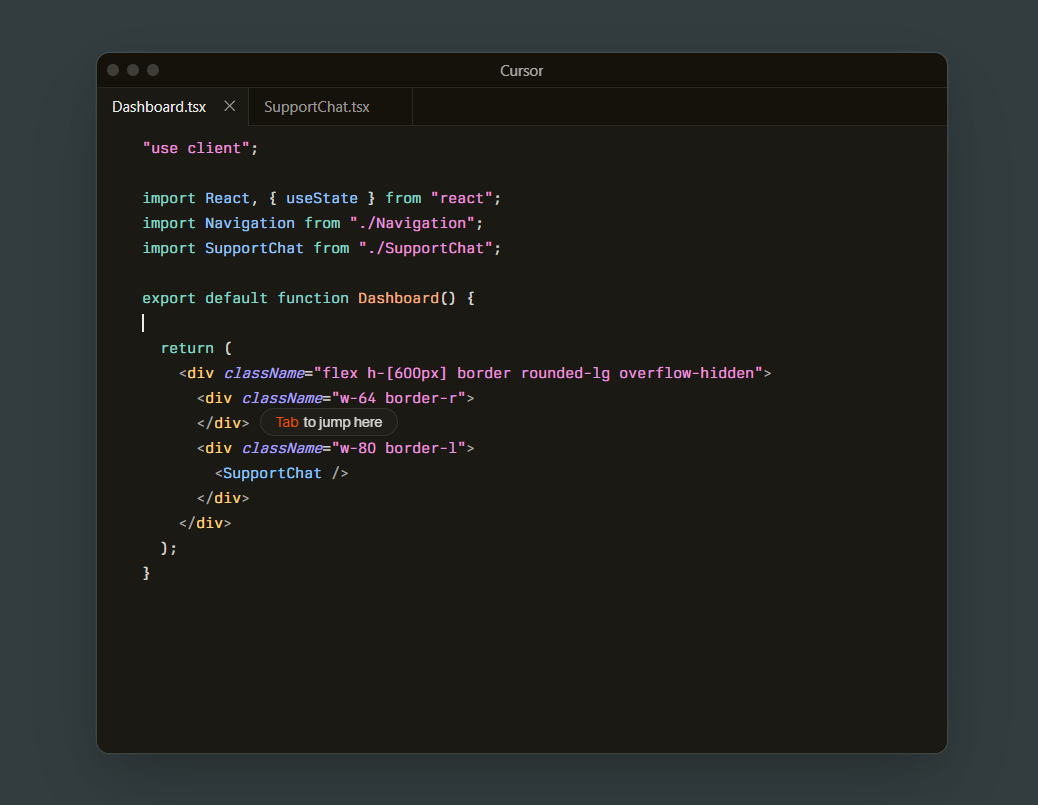Click the export default keyword
The image size is (1038, 805).
[x=202, y=297]
